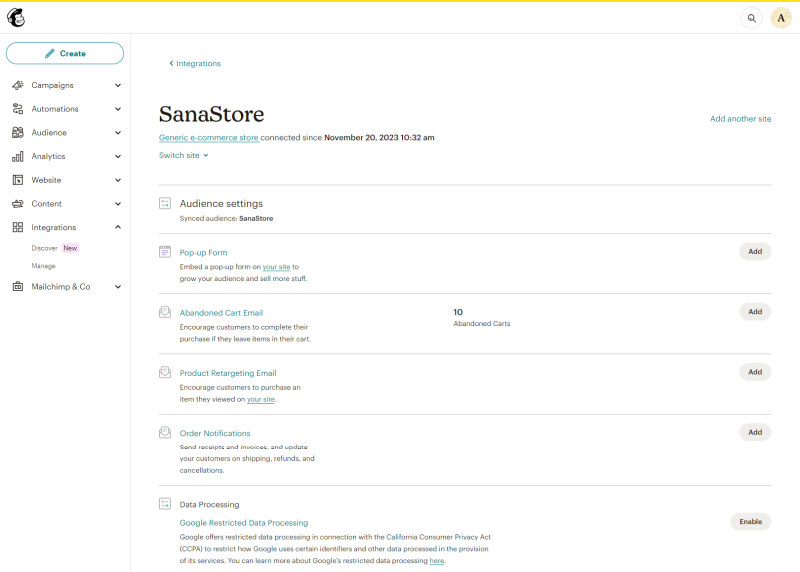Click 'your site' link in Product Retargeting description
Image resolution: width=800 pixels, height=572 pixels.
point(261,400)
